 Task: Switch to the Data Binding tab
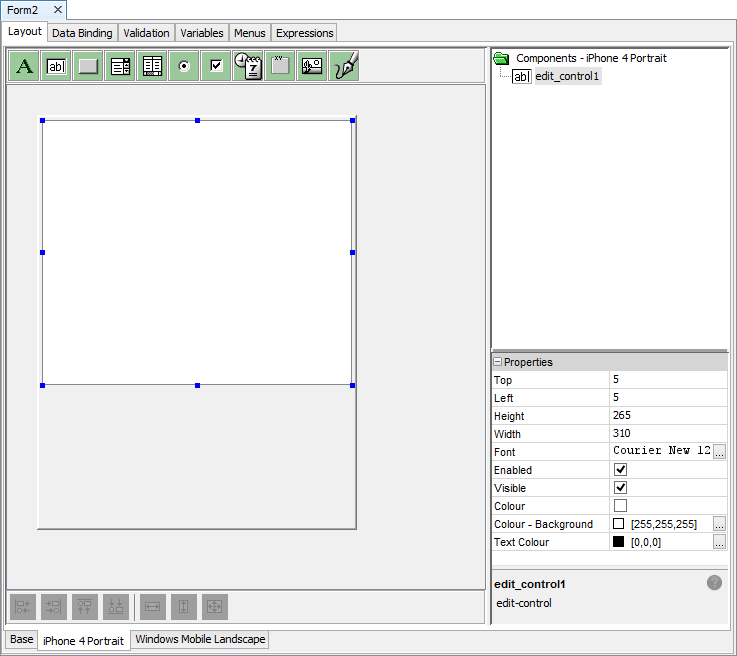[x=82, y=33]
